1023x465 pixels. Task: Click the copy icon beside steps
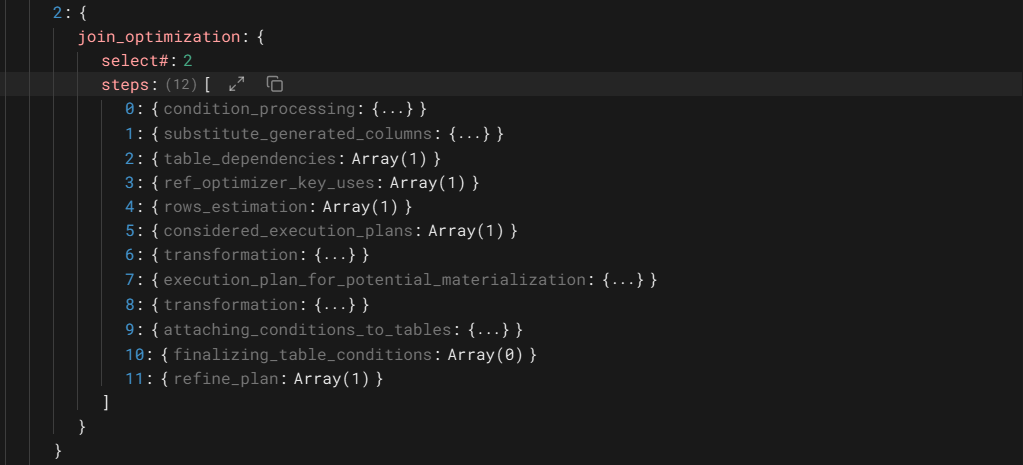click(x=275, y=84)
